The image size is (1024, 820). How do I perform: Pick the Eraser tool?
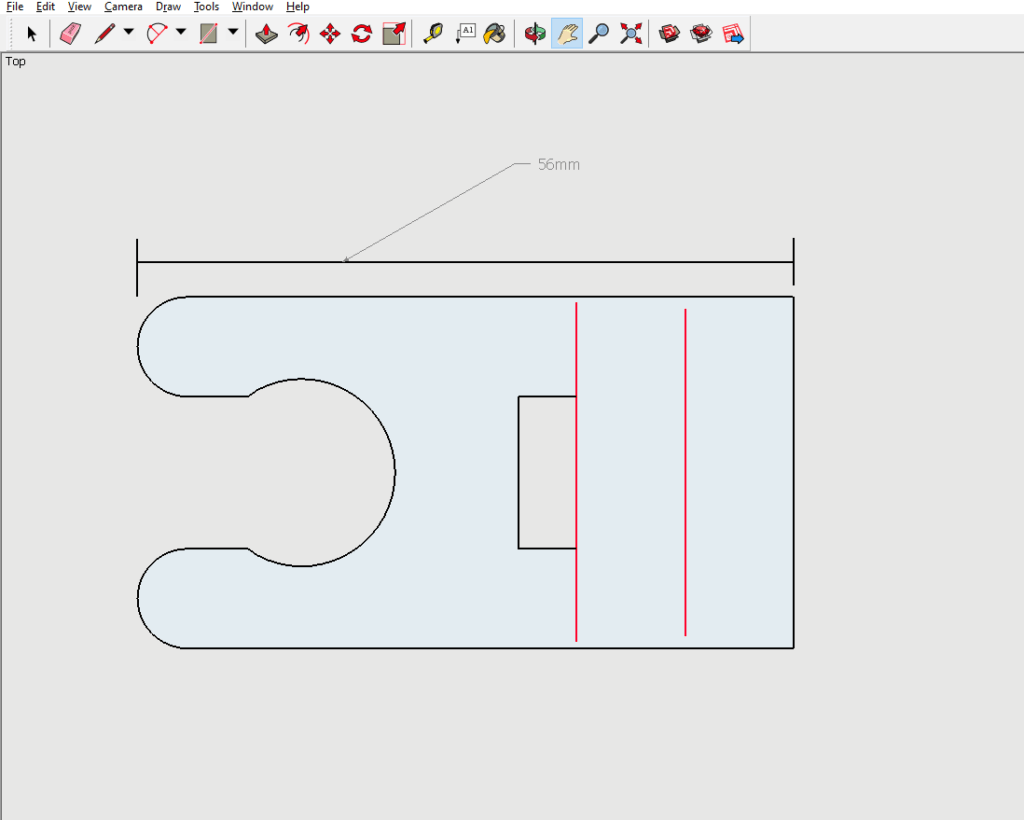click(69, 34)
